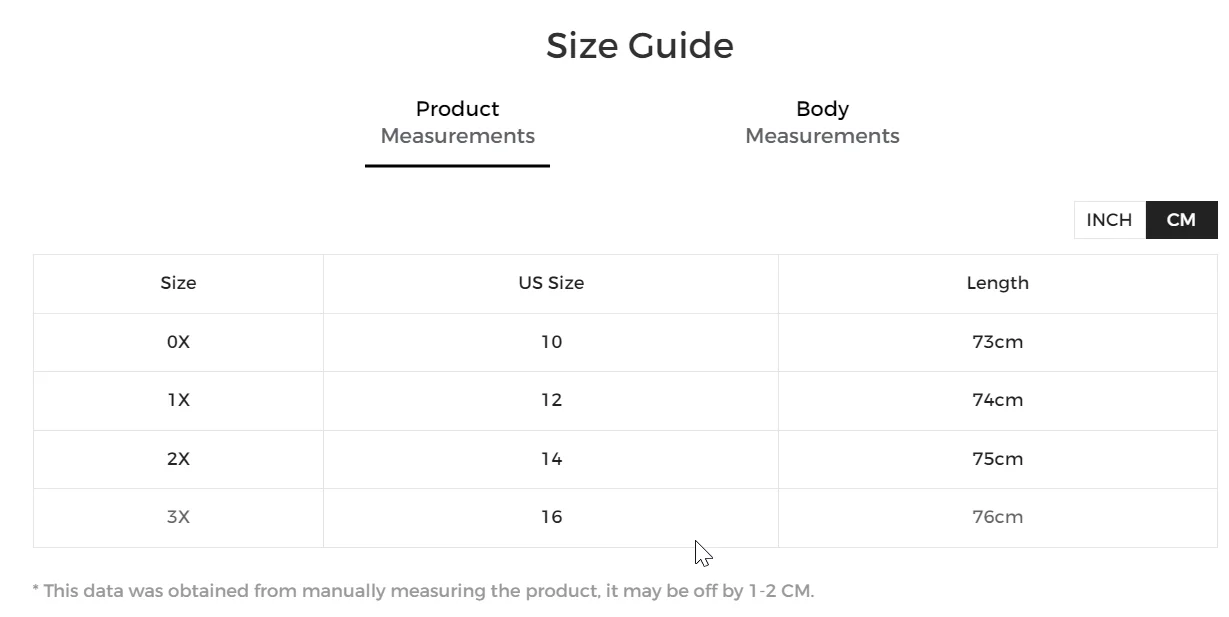This screenshot has width=1229, height=617.
Task: Open the Body Measurements tab
Action: (822, 123)
